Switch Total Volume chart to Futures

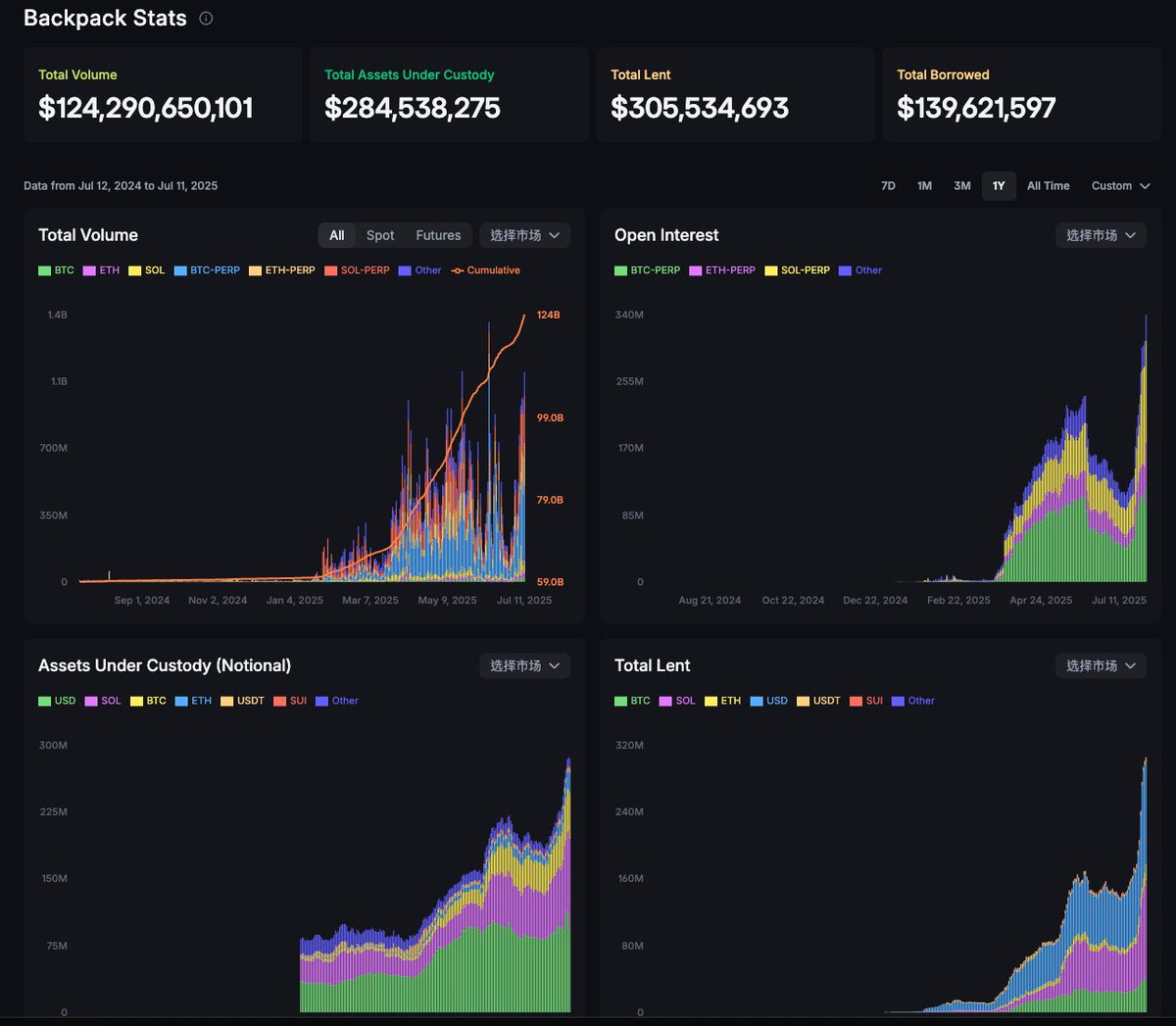point(438,235)
